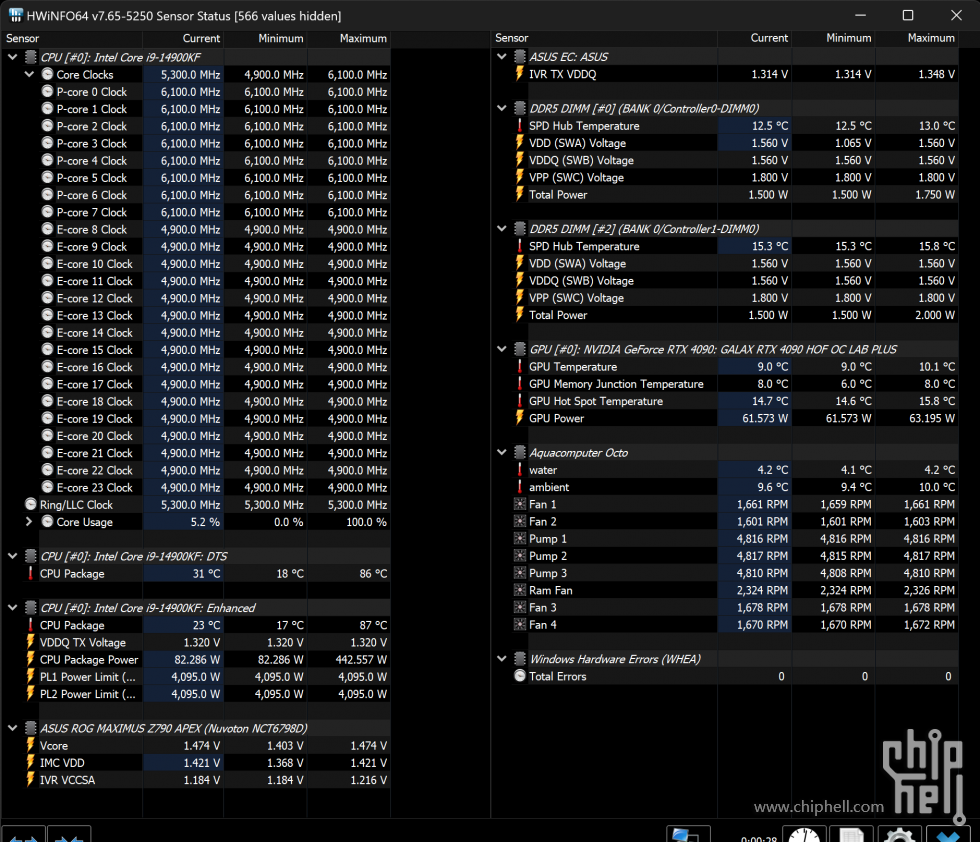Click the fan icon beside Ram Fan
Screen dimensions: 980x842
click(x=519, y=590)
